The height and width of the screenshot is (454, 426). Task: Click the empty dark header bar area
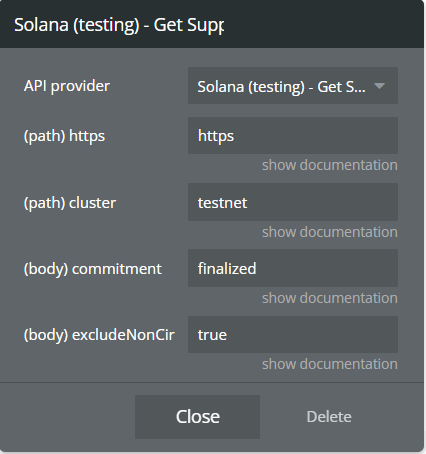pos(323,24)
